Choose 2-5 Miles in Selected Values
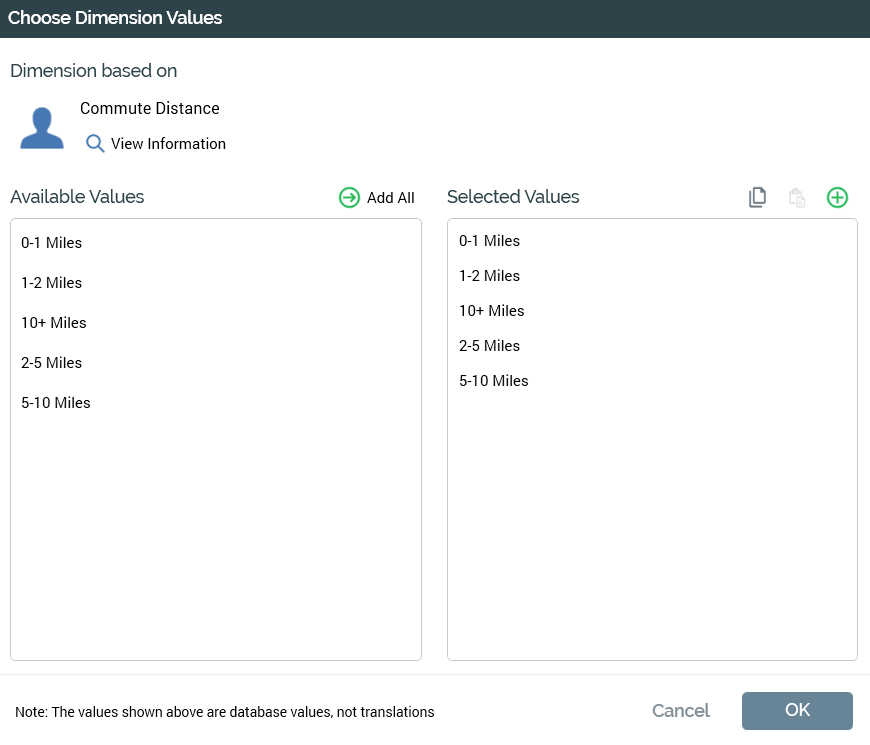Viewport: 870px width, 745px height. click(x=490, y=346)
